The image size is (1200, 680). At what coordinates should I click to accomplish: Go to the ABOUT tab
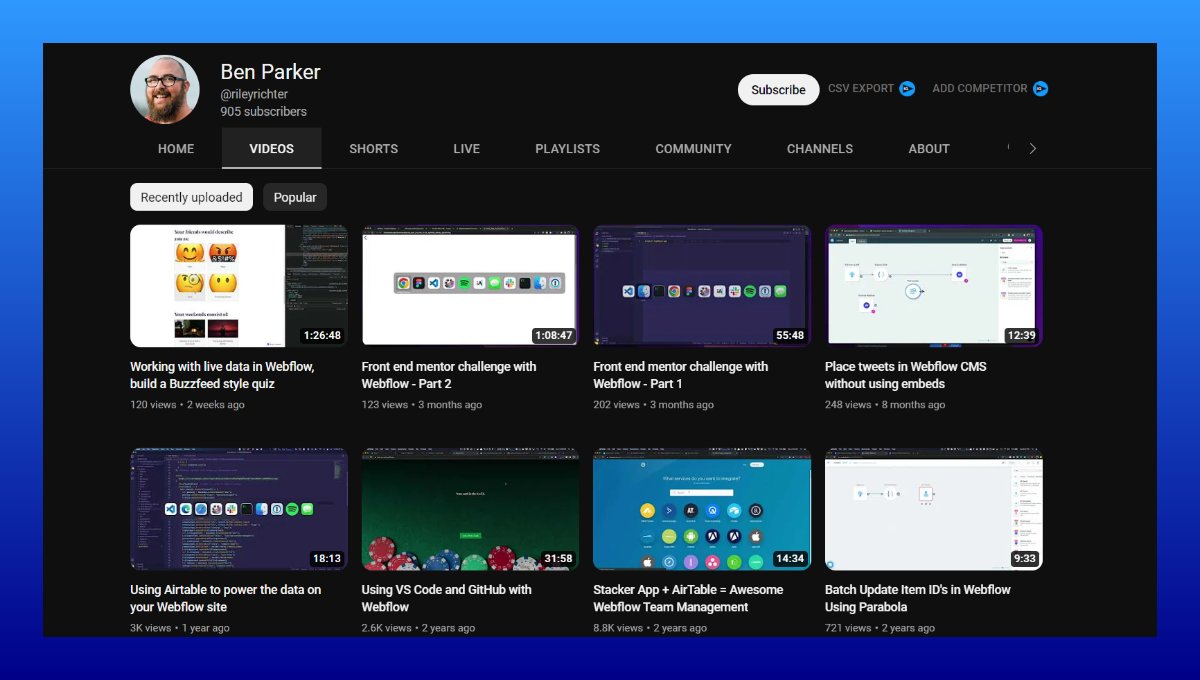click(x=928, y=148)
